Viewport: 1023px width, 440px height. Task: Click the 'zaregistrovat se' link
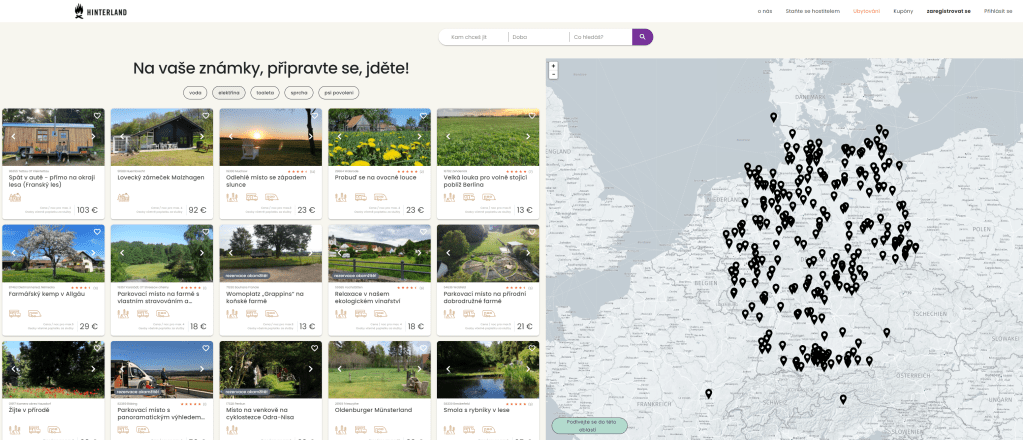click(x=948, y=11)
